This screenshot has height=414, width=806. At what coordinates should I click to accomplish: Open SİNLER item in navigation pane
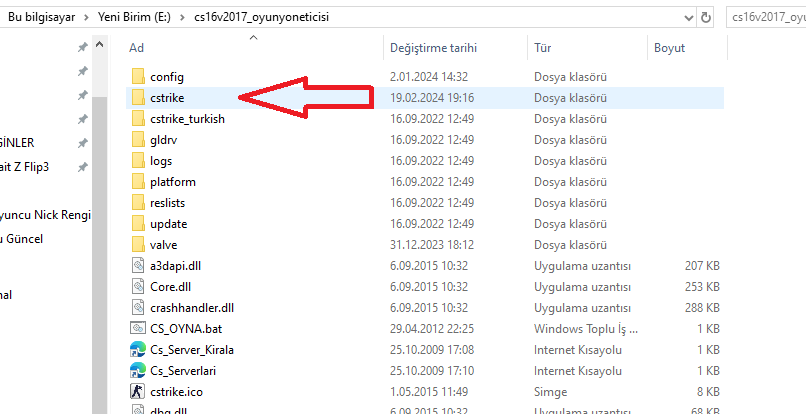[x=17, y=142]
